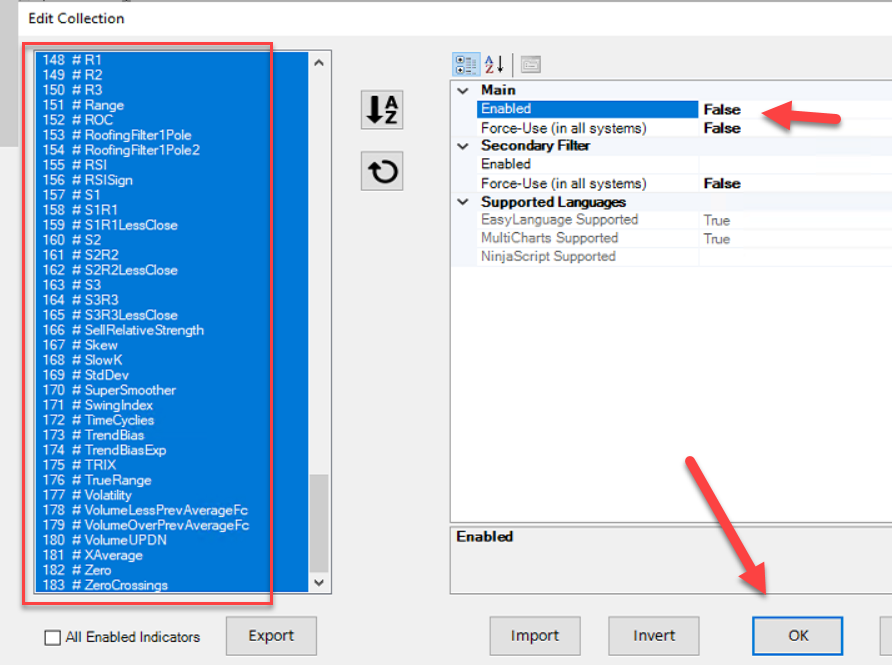Viewport: 892px width, 665px height.
Task: Toggle All Enabled Indicators checkbox
Action: tap(53, 637)
